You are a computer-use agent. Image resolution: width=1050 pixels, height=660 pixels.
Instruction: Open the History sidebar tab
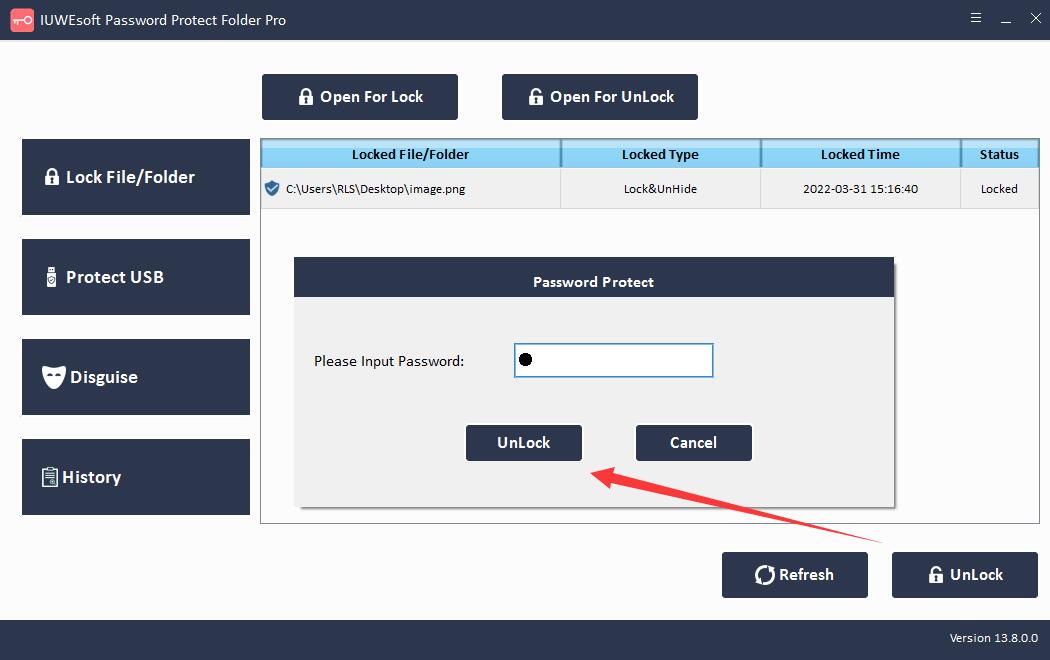coord(136,477)
